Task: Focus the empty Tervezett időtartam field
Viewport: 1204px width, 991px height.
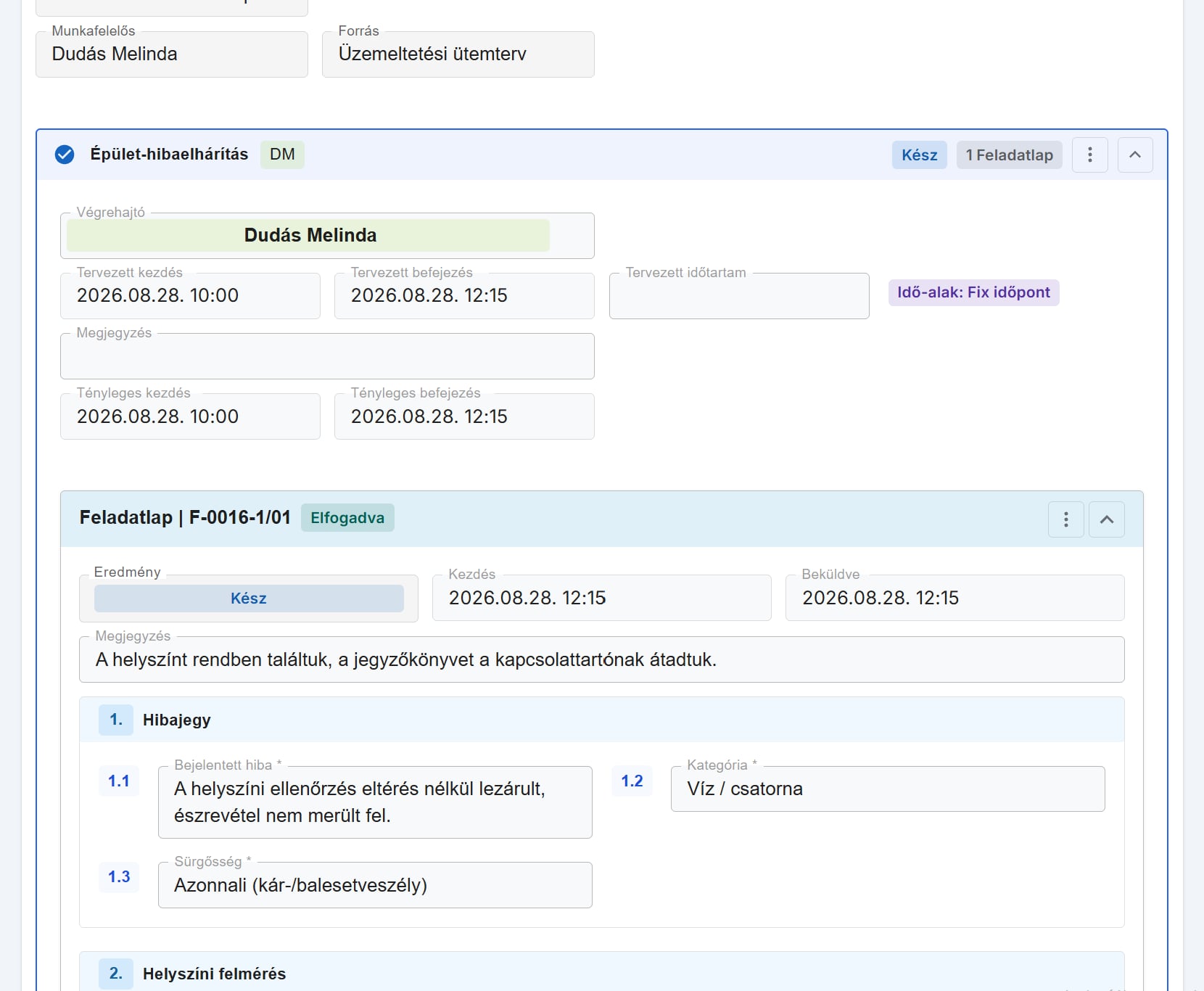Action: 739,296
